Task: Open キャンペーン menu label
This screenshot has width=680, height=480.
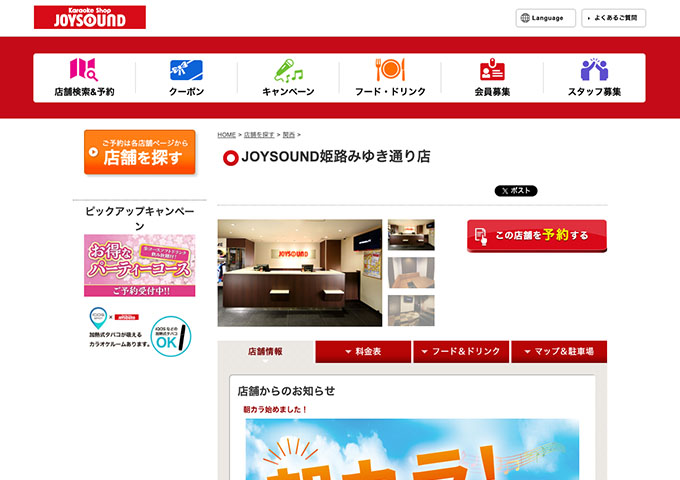Action: (x=288, y=92)
